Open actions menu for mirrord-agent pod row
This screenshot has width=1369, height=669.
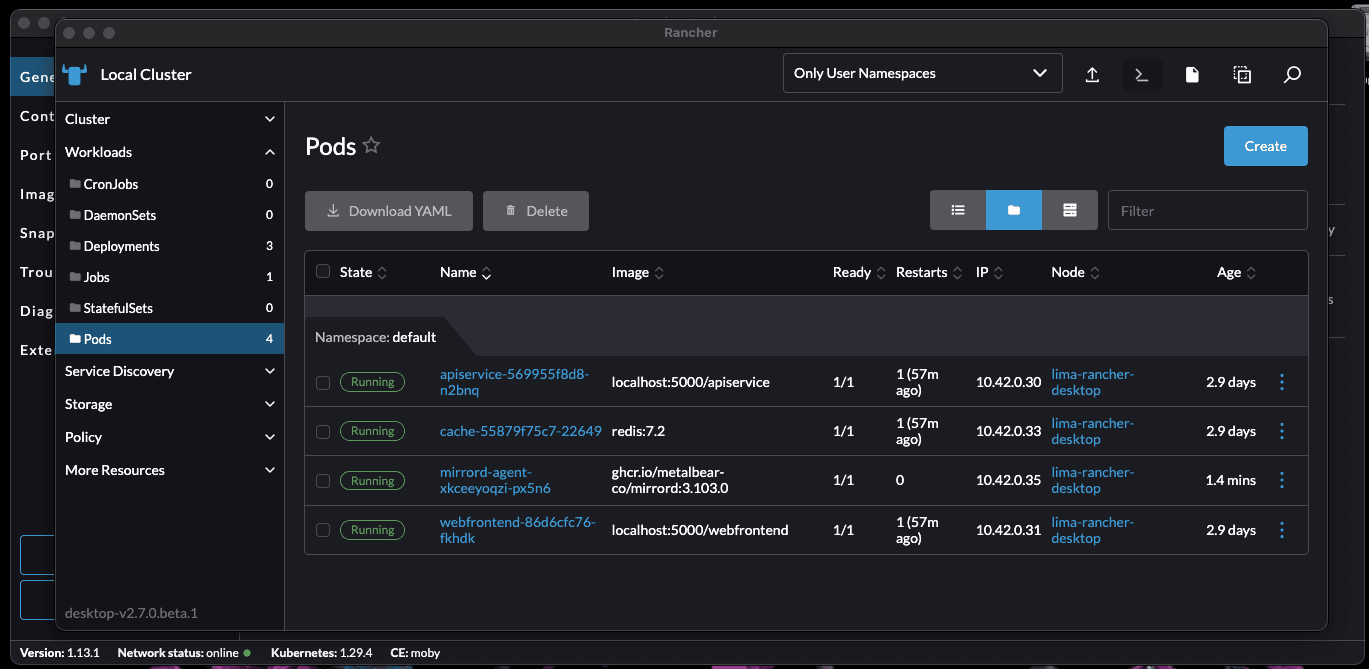click(x=1282, y=480)
